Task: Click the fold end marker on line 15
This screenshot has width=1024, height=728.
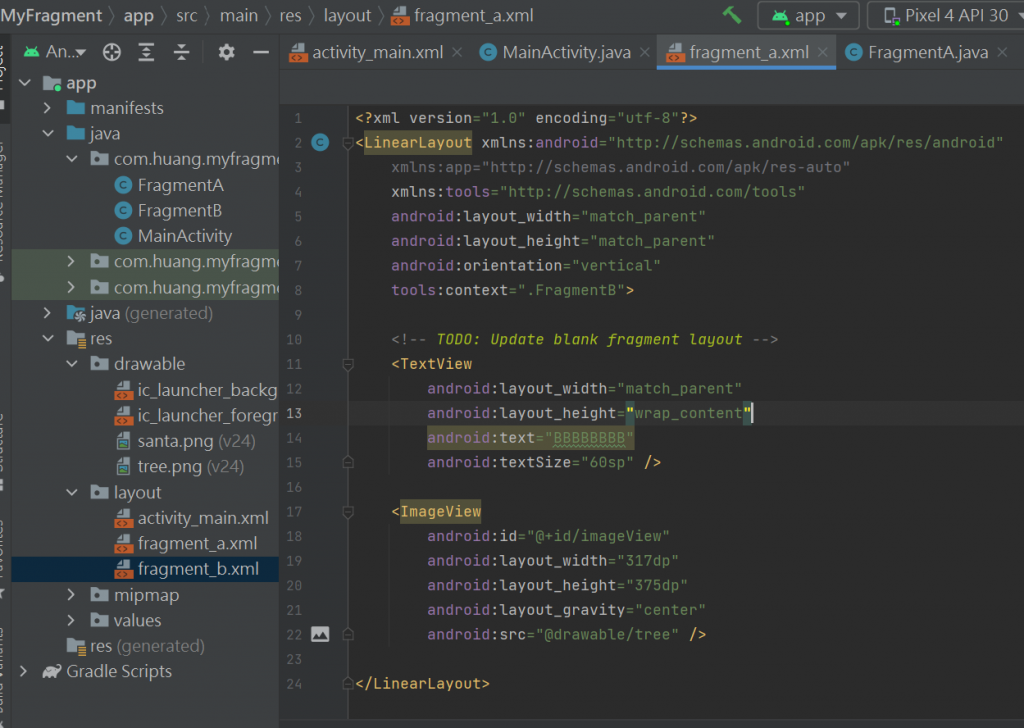Action: click(x=347, y=462)
